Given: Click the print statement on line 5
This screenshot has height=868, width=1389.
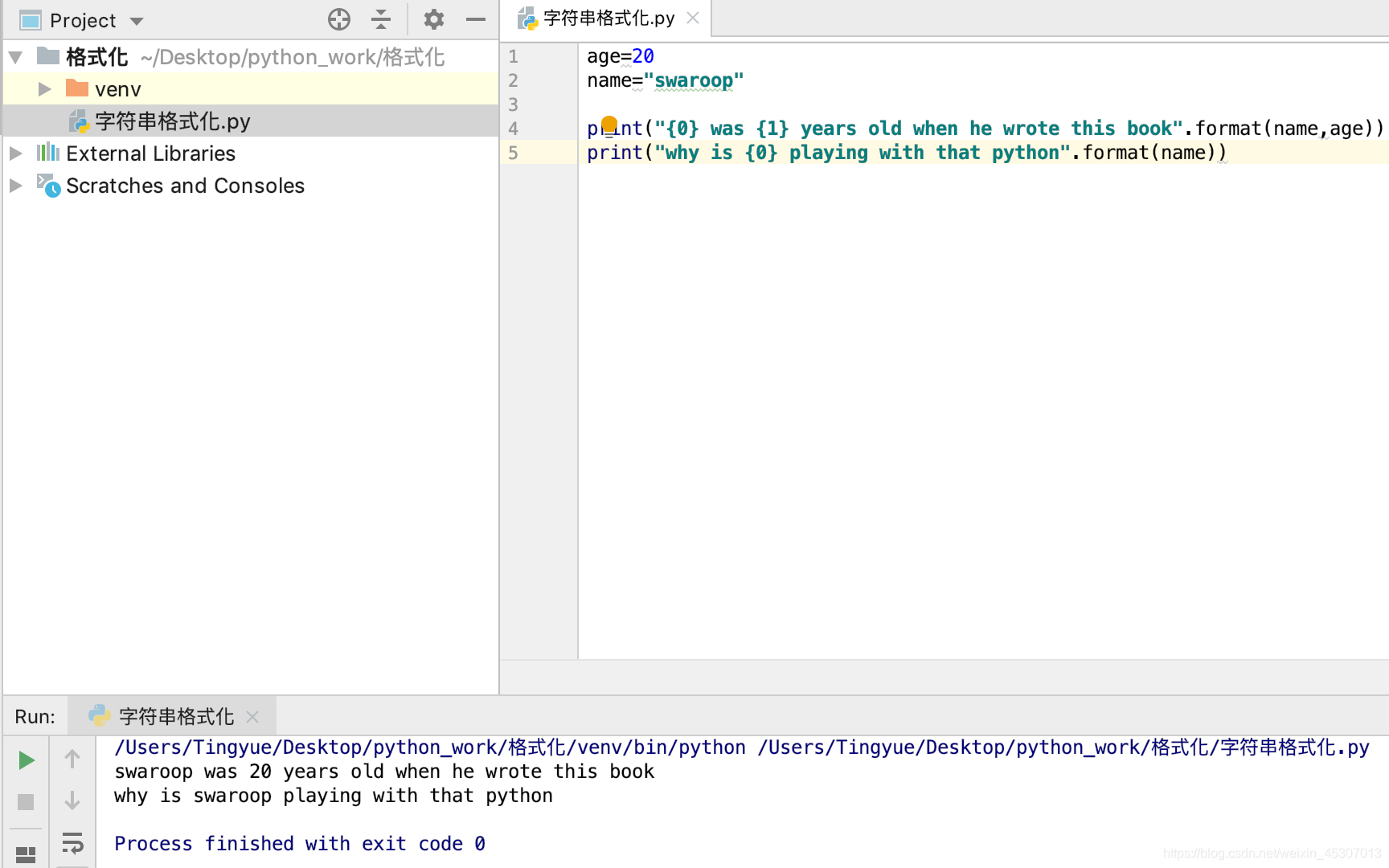Looking at the screenshot, I should pyautogui.click(x=907, y=153).
